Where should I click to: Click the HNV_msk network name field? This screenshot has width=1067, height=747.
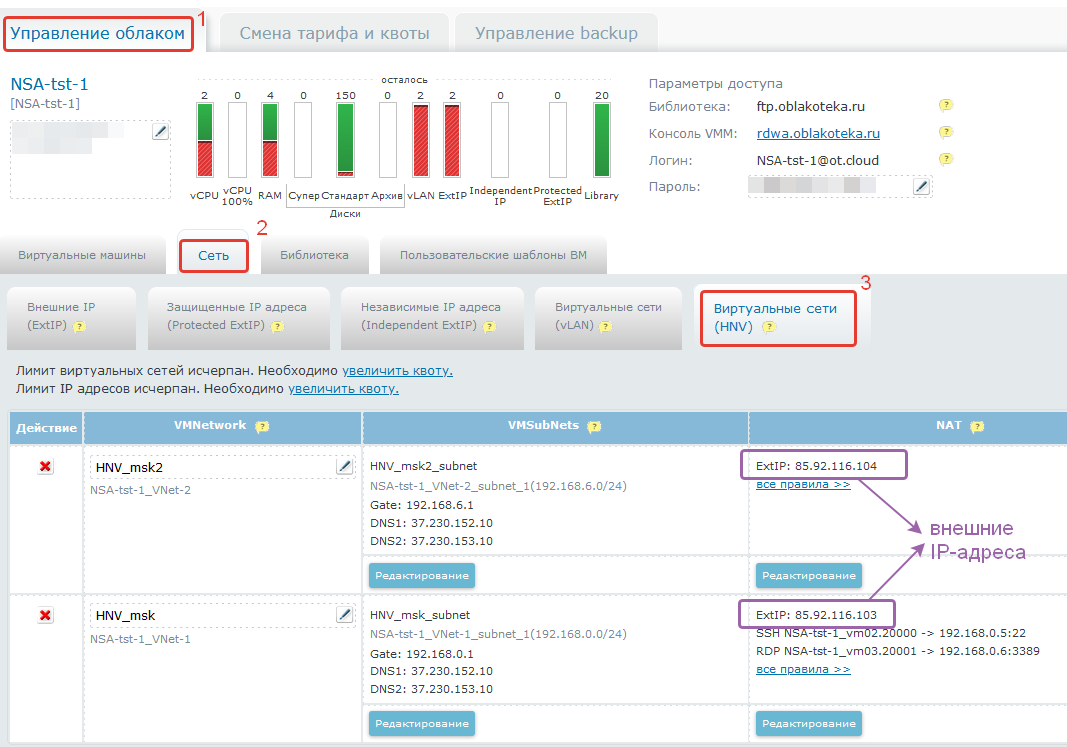[x=210, y=616]
